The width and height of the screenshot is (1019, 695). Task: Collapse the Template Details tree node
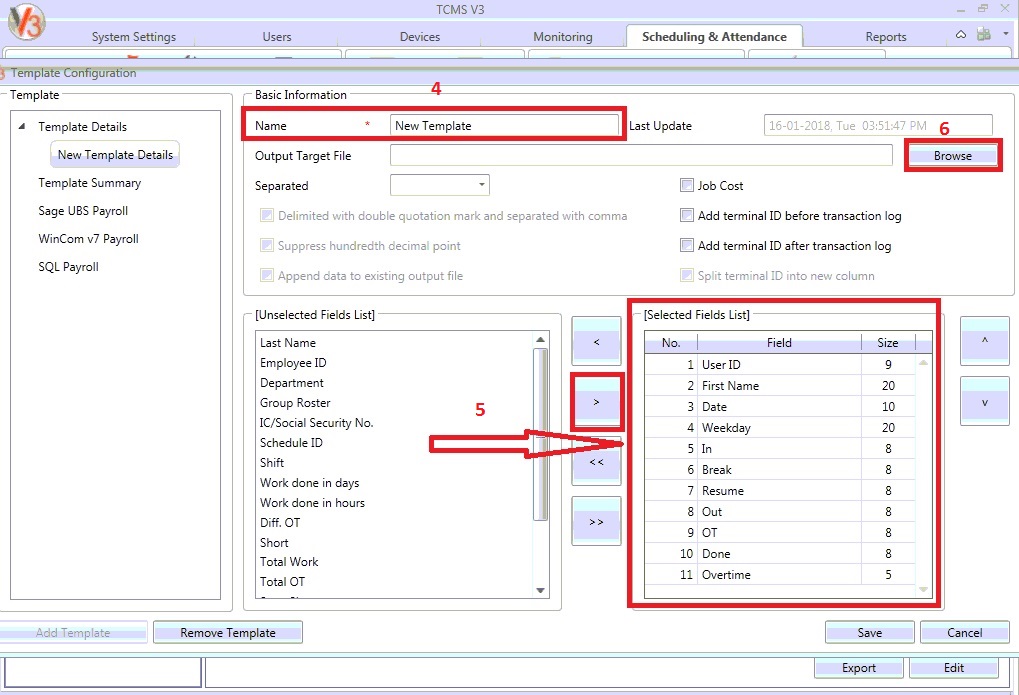[x=23, y=127]
